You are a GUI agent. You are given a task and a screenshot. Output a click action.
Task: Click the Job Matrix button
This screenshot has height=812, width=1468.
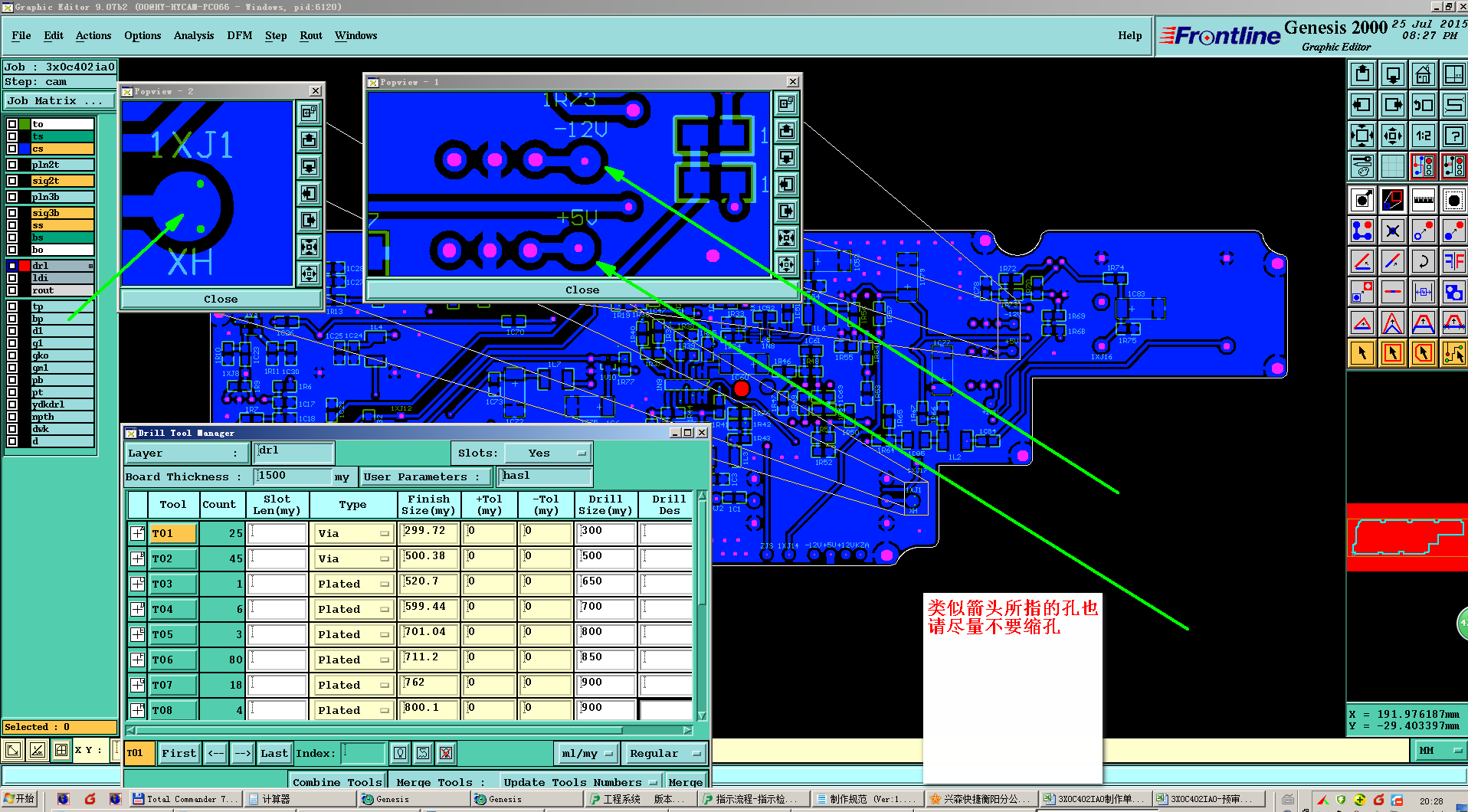(x=59, y=101)
